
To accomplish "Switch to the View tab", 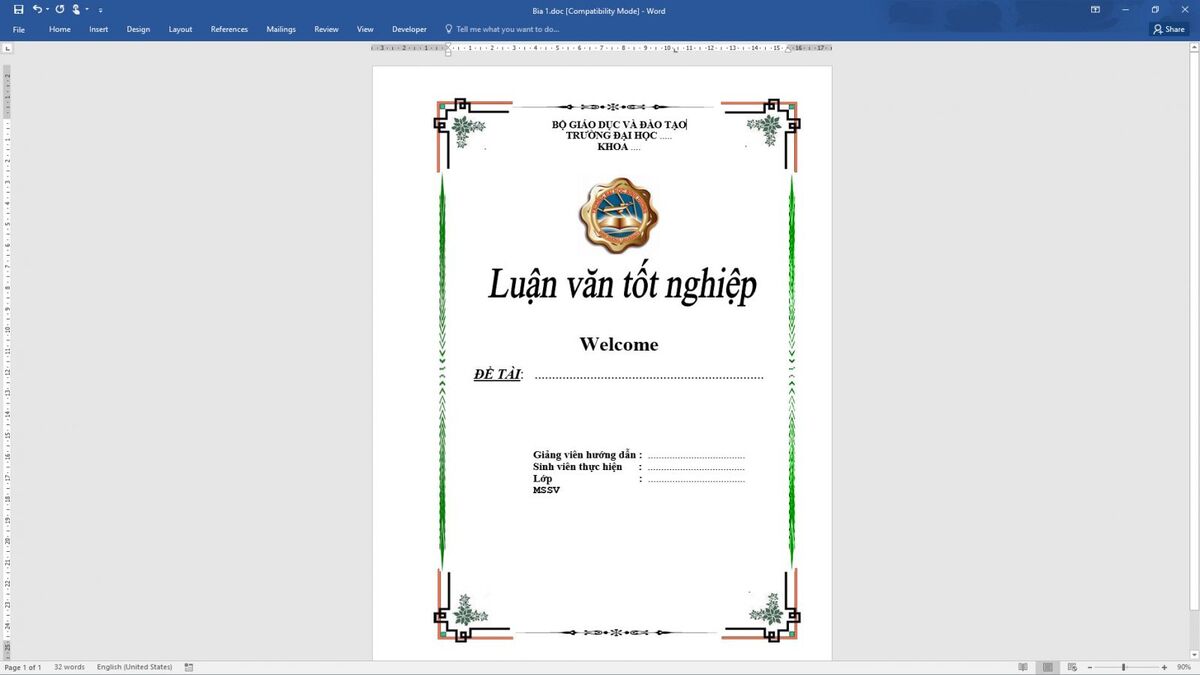I will click(365, 29).
